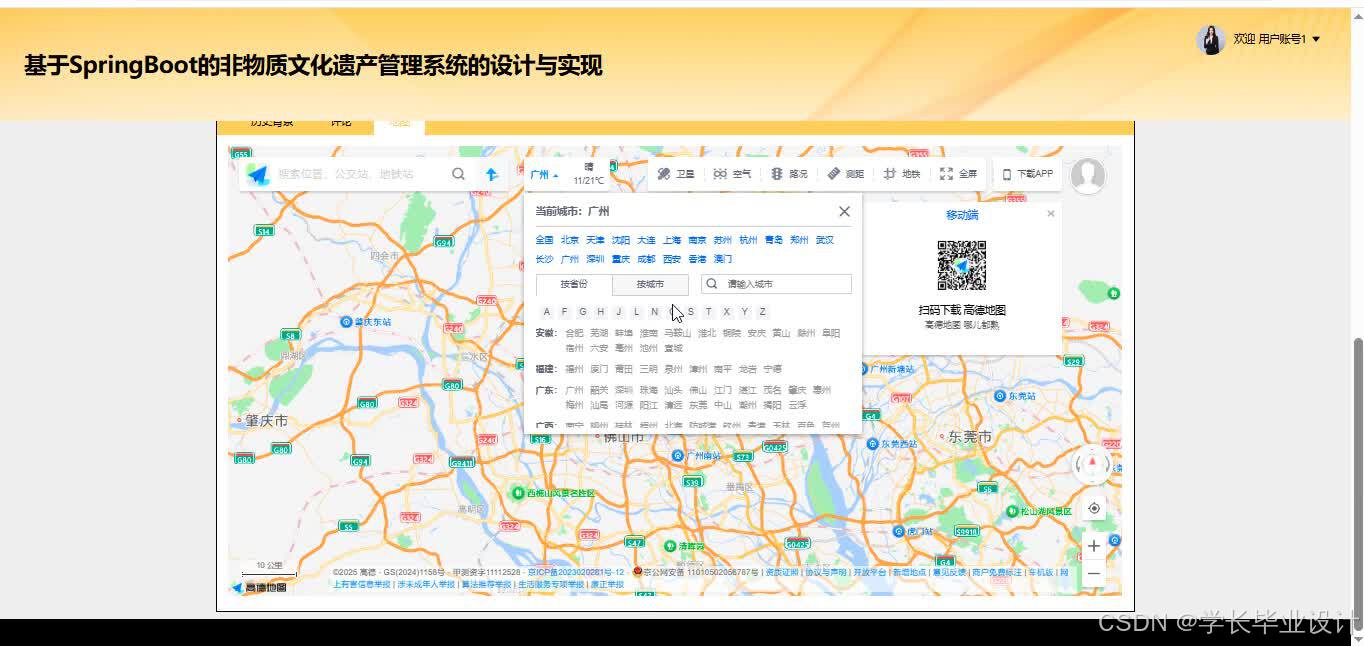1364x646 pixels.
Task: Close the current city panel with X
Action: coord(844,211)
